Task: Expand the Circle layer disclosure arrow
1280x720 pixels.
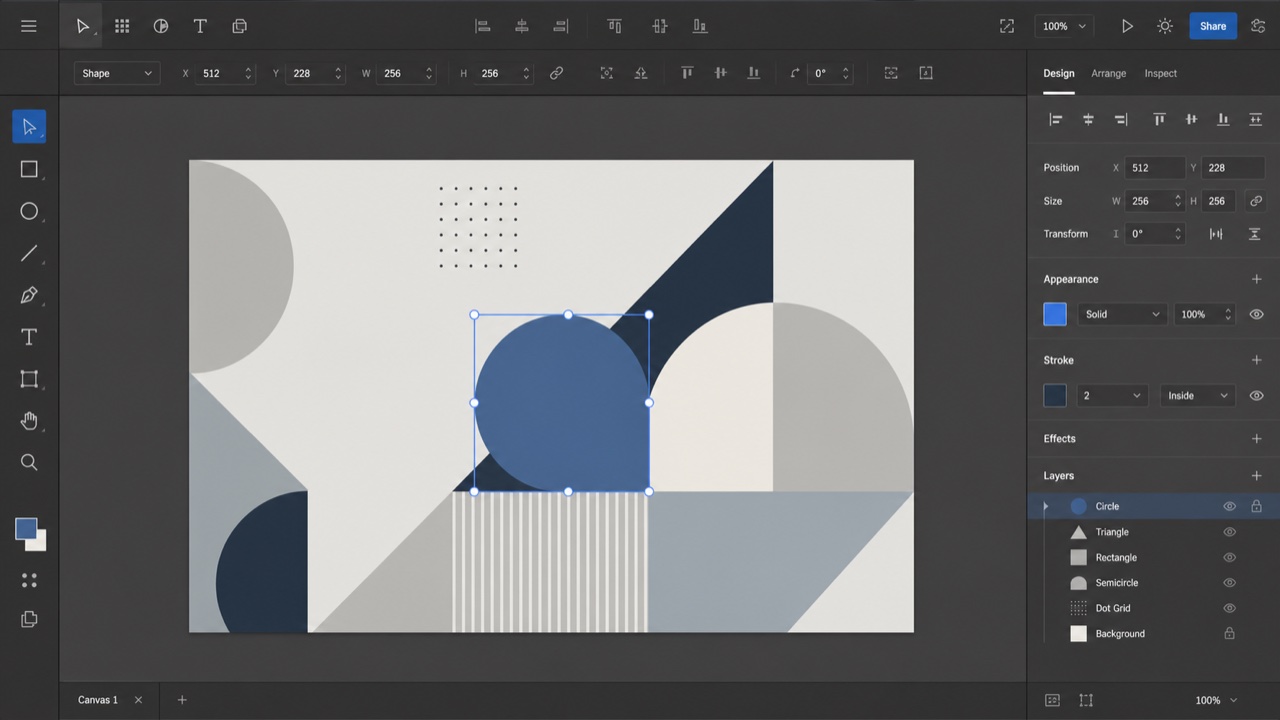Action: [1046, 506]
